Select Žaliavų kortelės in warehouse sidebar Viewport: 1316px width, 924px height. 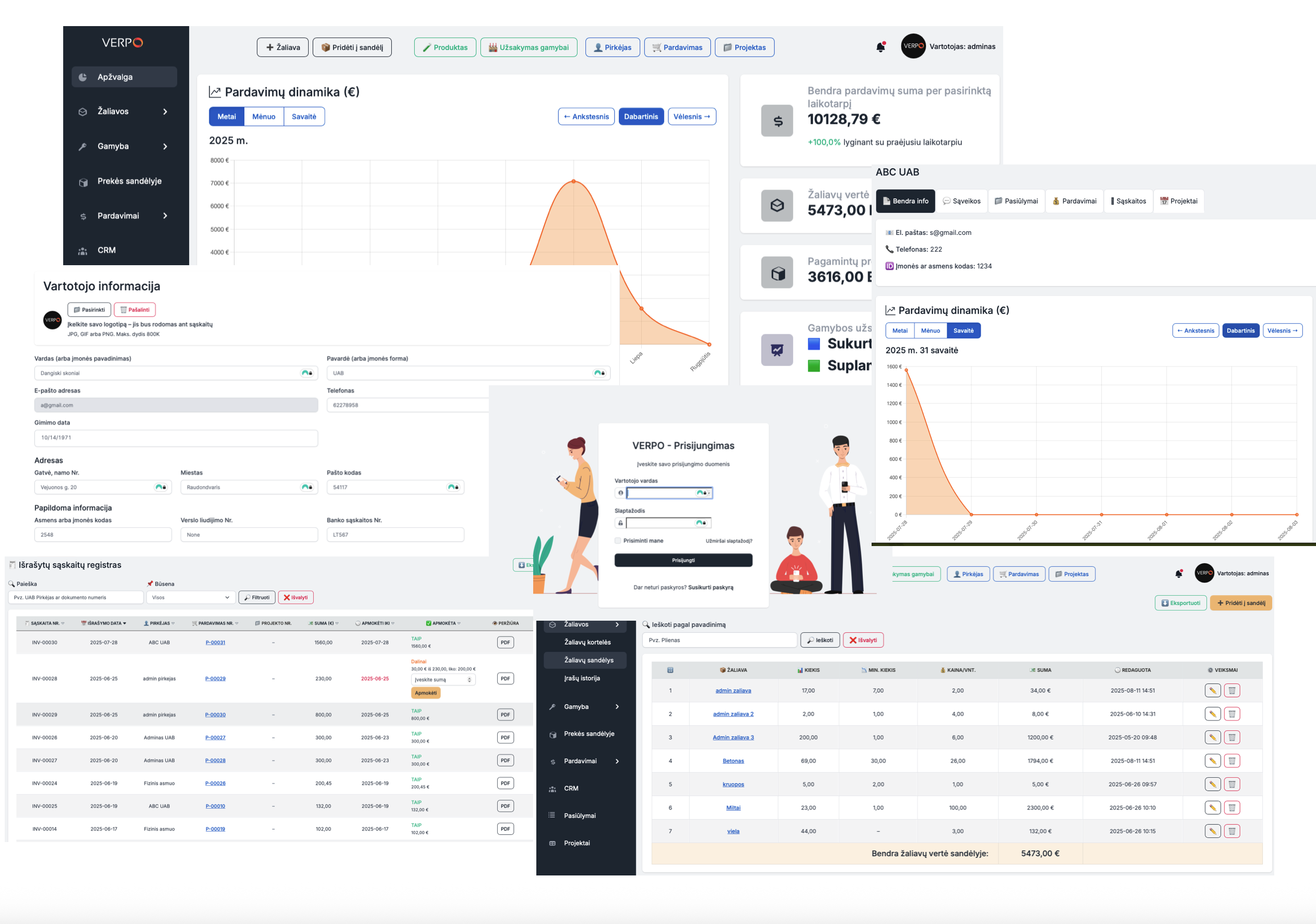(587, 642)
